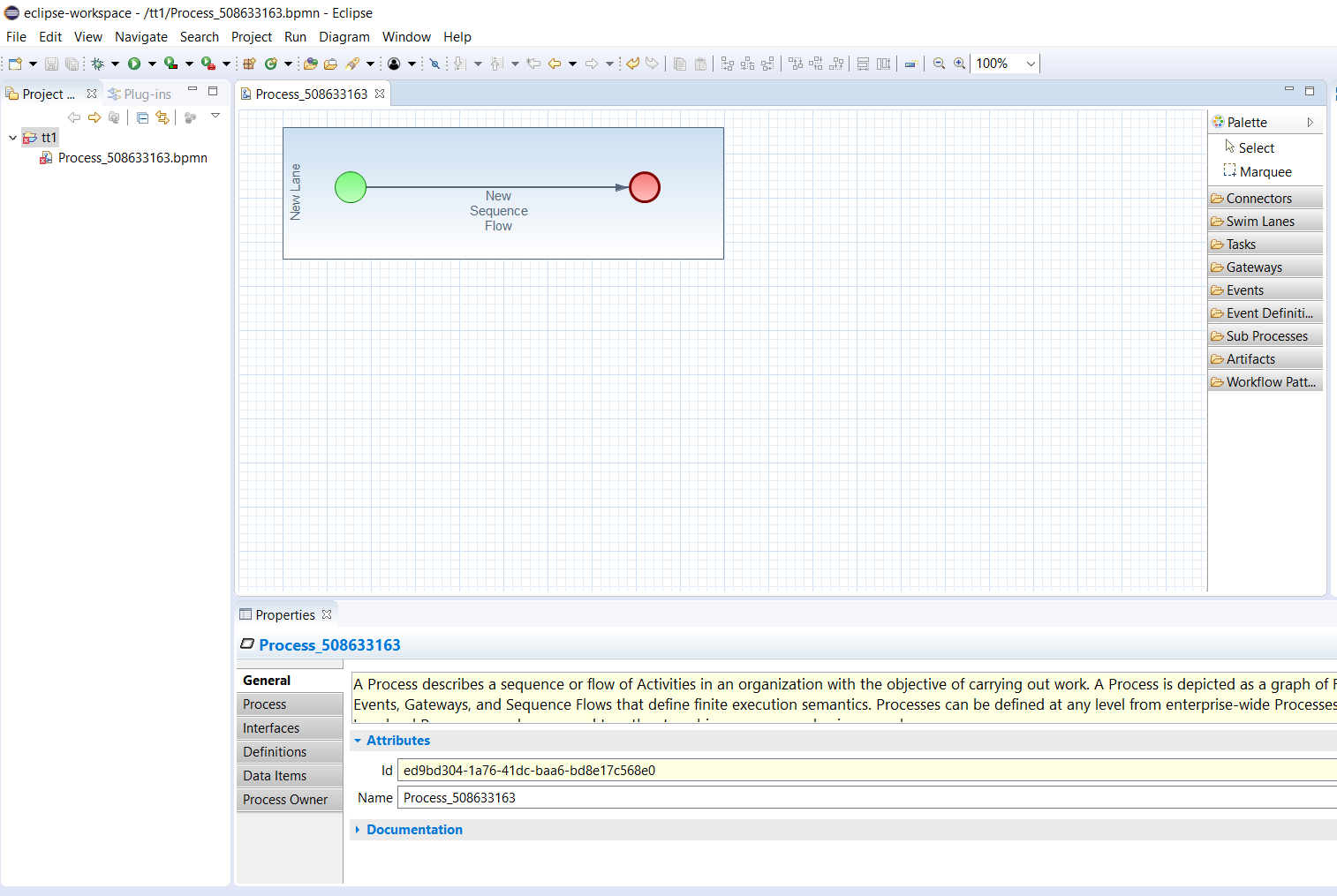1337x896 pixels.
Task: Click the Name input field
Action: click(x=867, y=798)
